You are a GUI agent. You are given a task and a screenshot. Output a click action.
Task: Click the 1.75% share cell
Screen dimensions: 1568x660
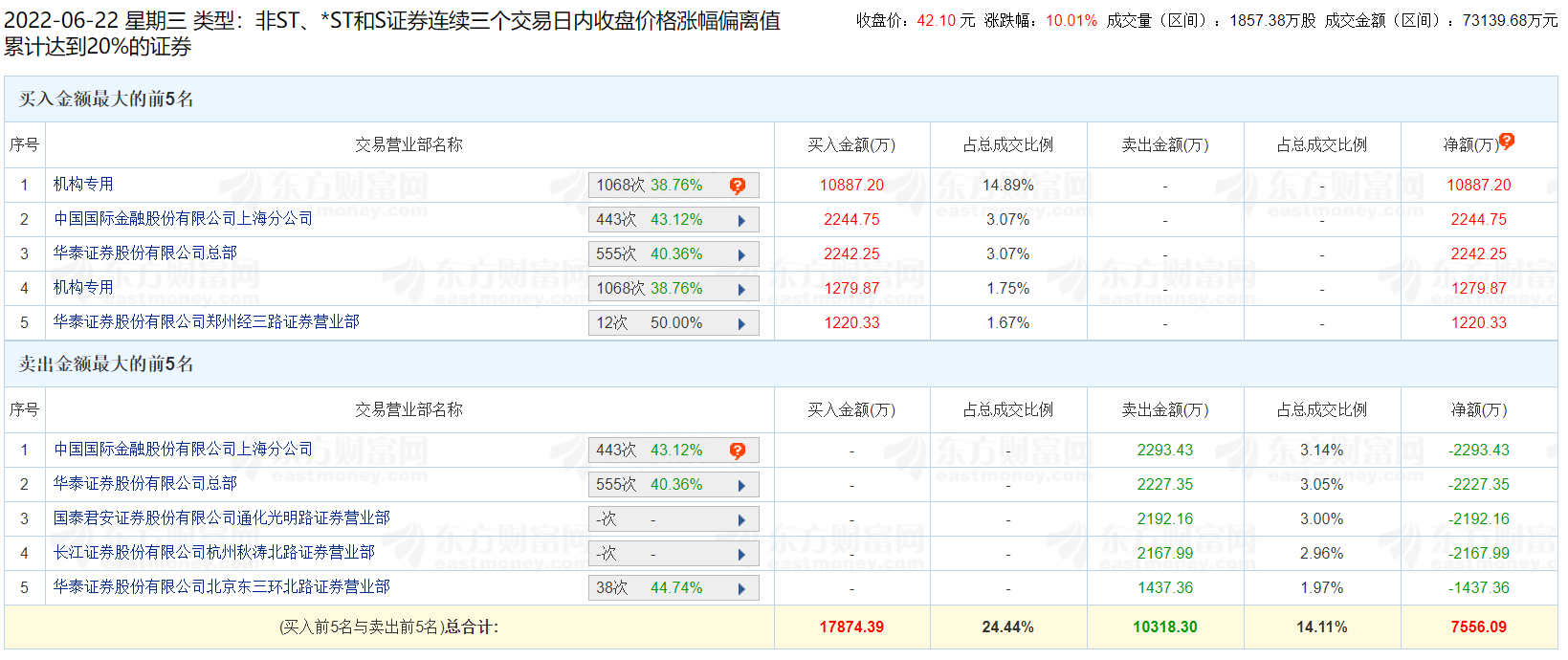pos(1008,289)
